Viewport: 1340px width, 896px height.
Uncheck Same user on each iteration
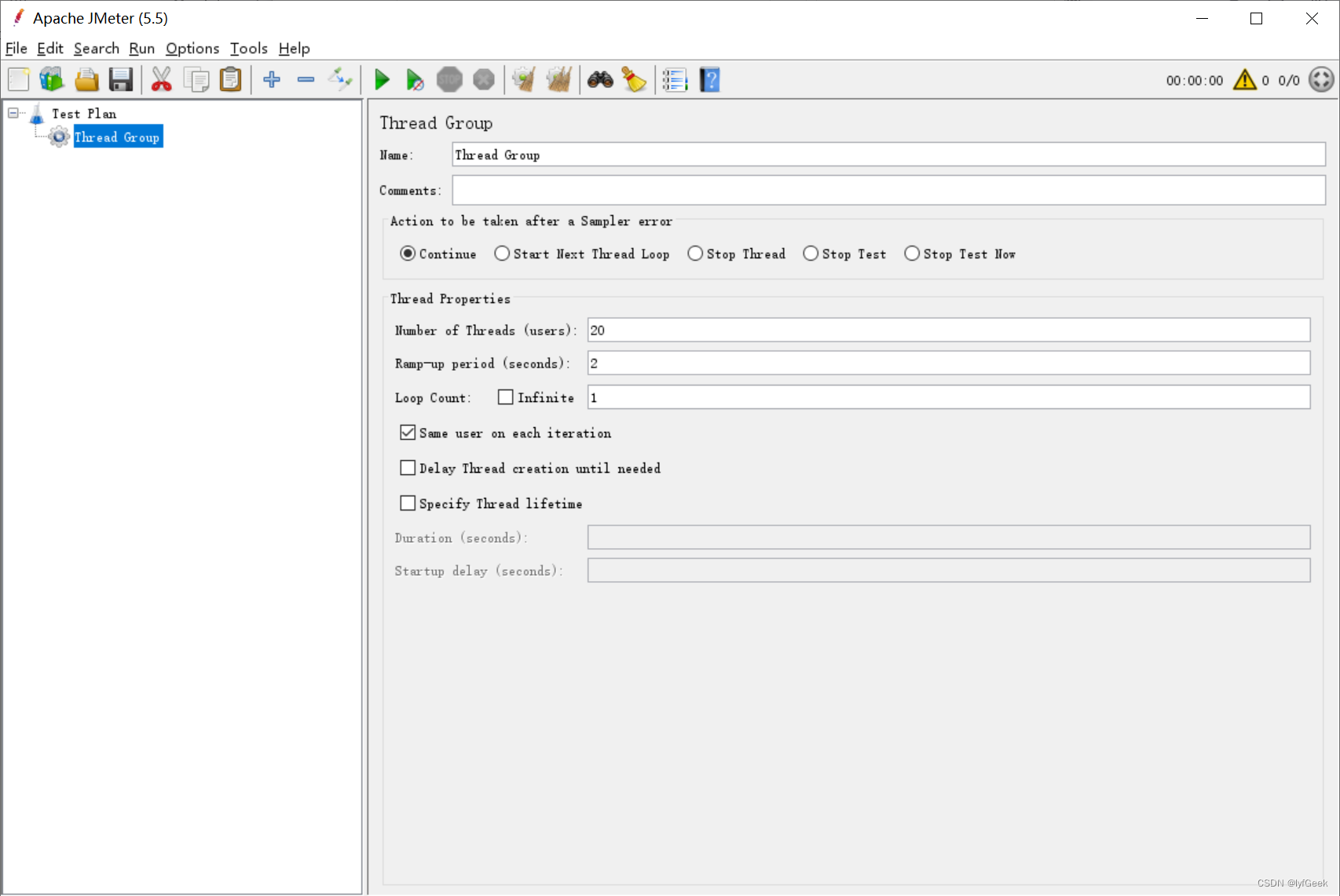(408, 433)
